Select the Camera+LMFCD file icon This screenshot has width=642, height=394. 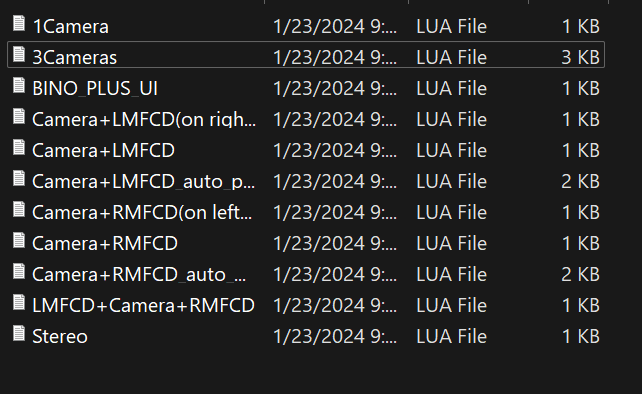coord(19,147)
